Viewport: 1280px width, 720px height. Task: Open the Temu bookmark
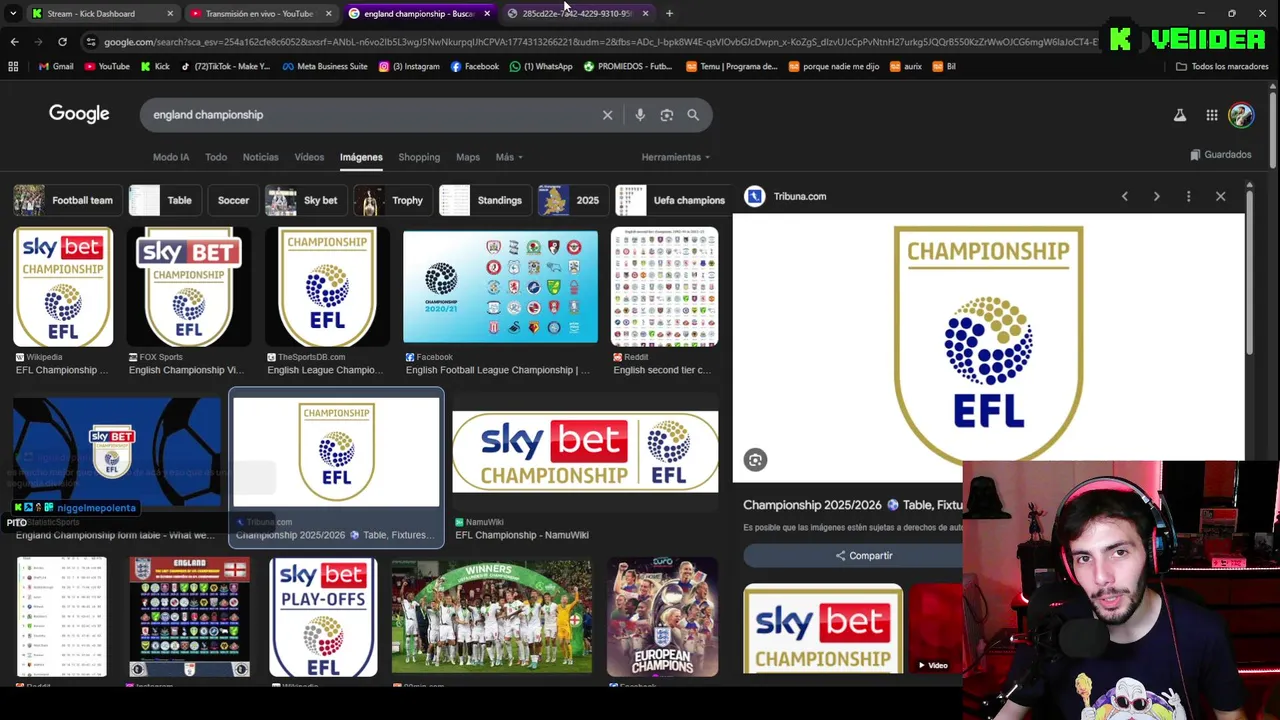[732, 66]
